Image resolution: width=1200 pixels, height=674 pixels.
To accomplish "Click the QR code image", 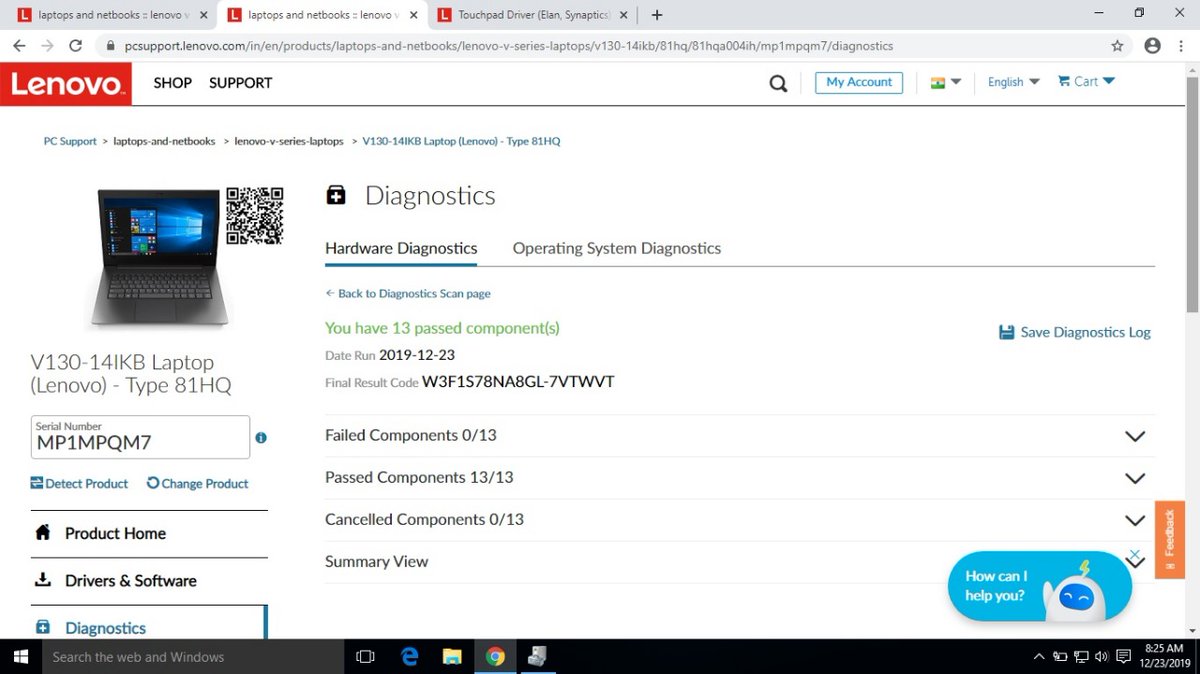I will (254, 216).
